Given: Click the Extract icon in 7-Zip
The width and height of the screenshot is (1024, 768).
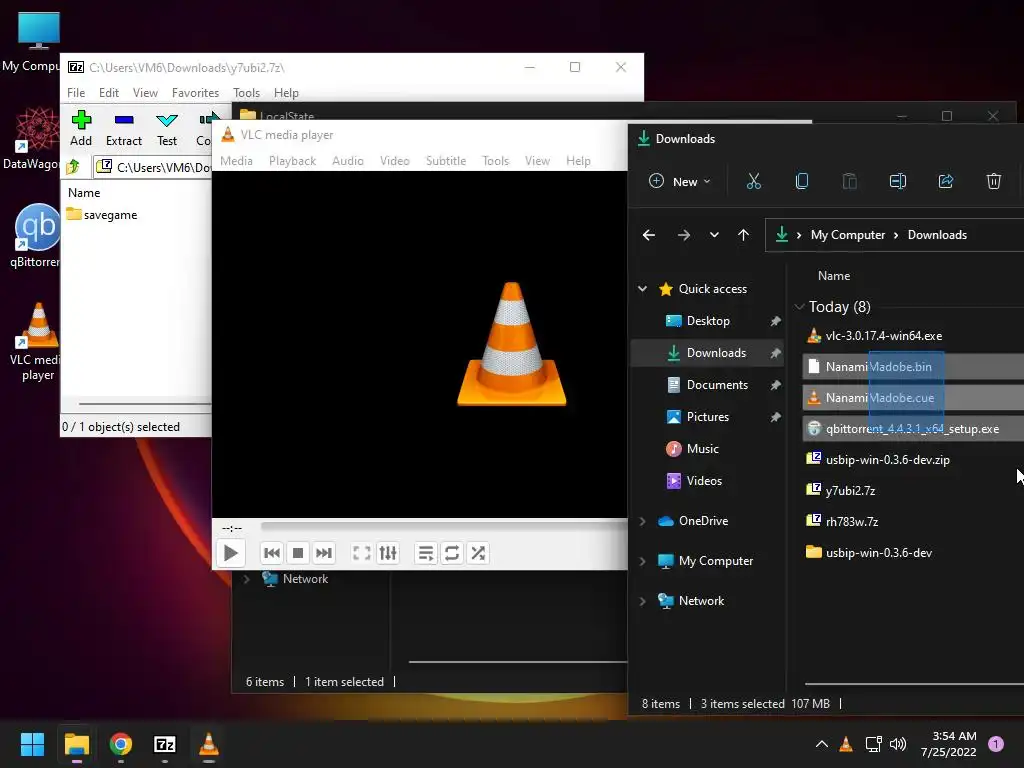Looking at the screenshot, I should [x=123, y=128].
